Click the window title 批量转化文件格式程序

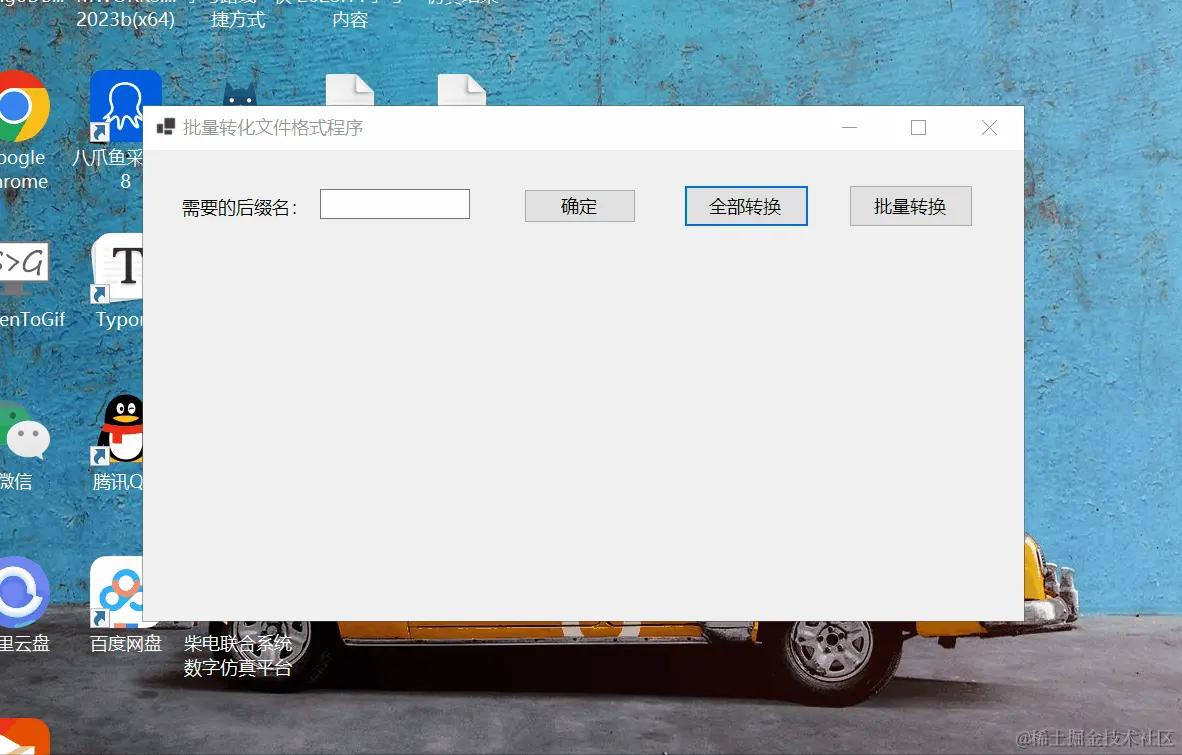273,128
